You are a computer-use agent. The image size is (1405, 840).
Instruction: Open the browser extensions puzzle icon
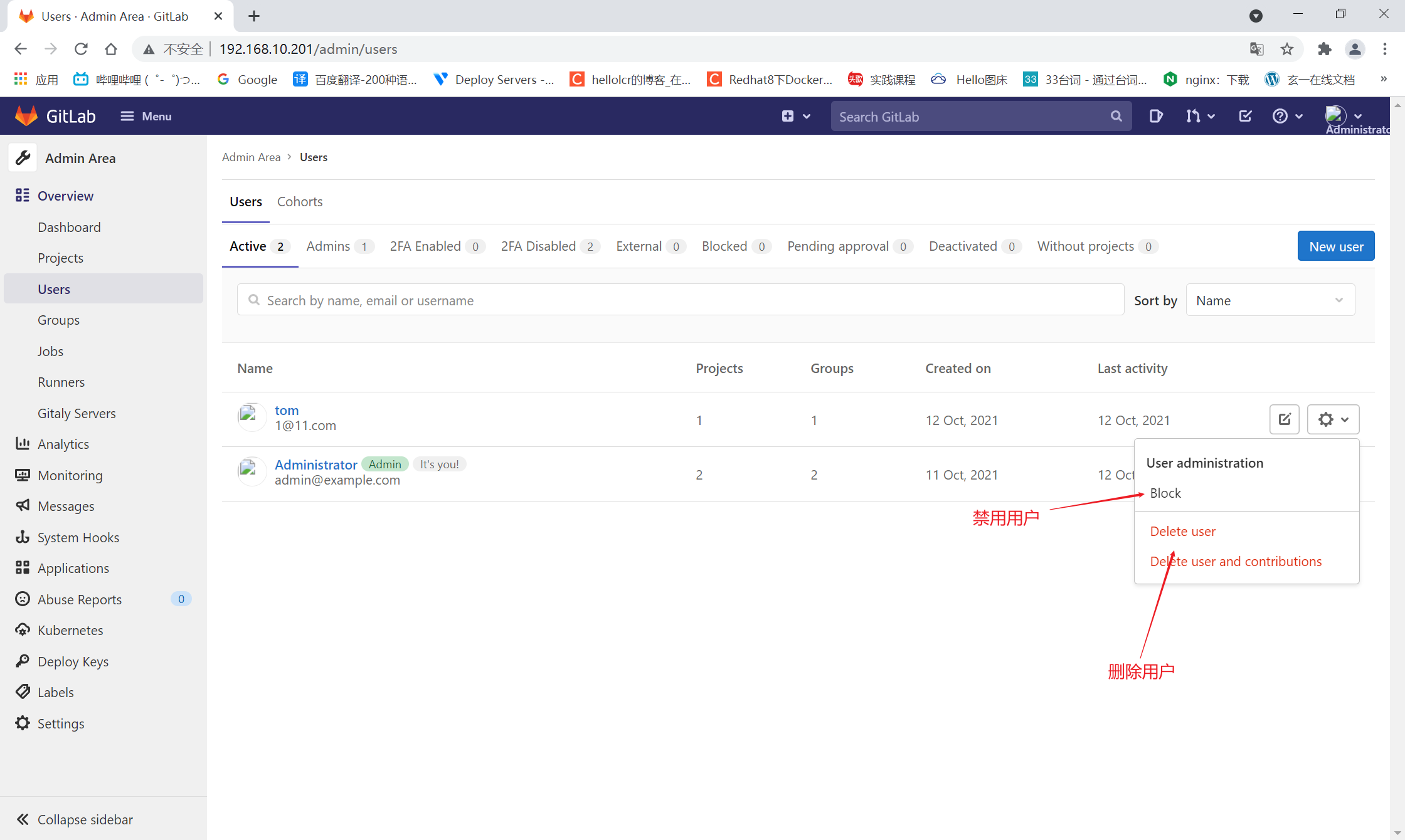[1324, 49]
